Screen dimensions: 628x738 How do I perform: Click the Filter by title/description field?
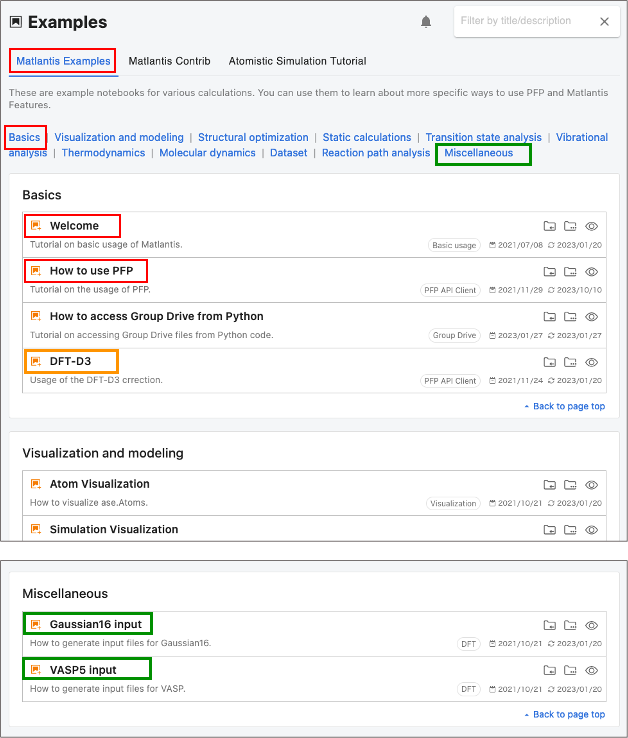coord(520,21)
